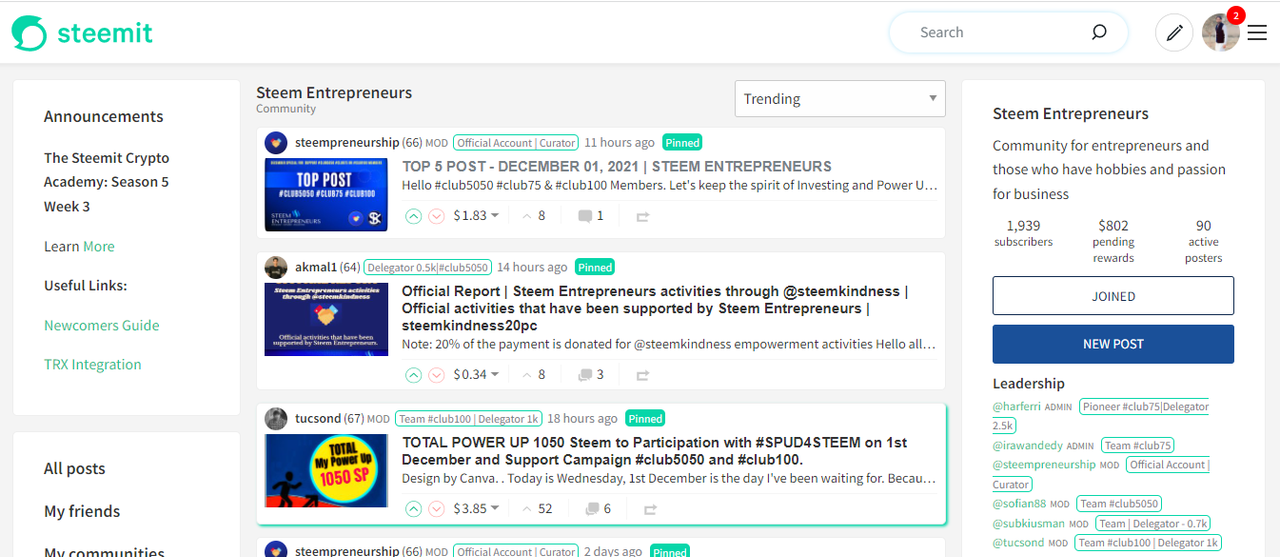Open Steemit Crypto Academy Season 5 announcement

click(x=107, y=182)
